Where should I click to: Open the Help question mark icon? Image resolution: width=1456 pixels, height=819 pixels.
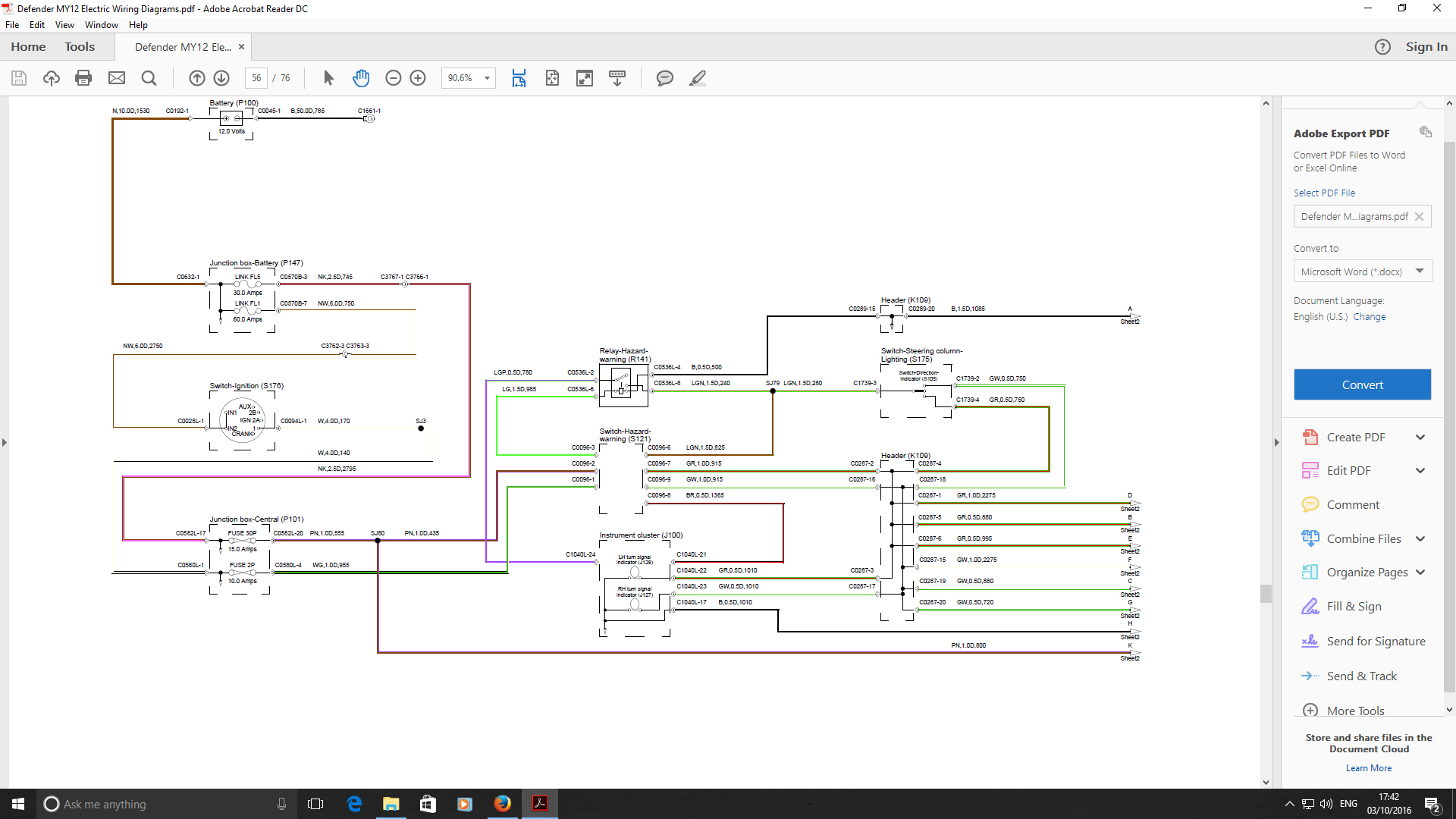click(1382, 47)
